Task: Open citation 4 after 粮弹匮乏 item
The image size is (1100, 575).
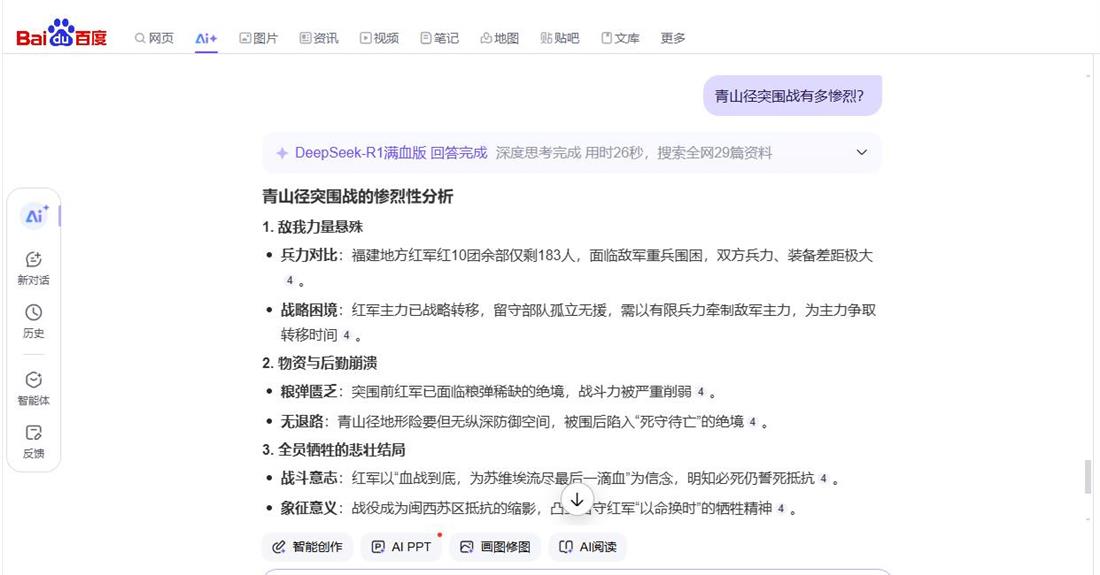Action: point(700,392)
